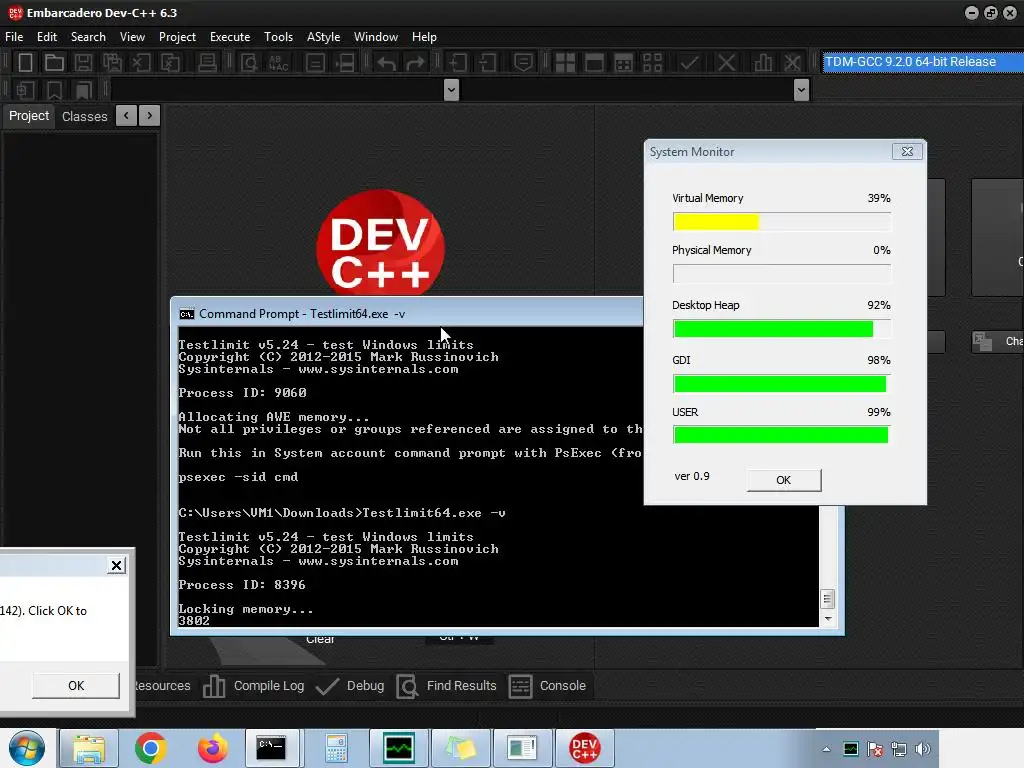This screenshot has height=768, width=1024.
Task: Open the File menu
Action: coord(14,37)
